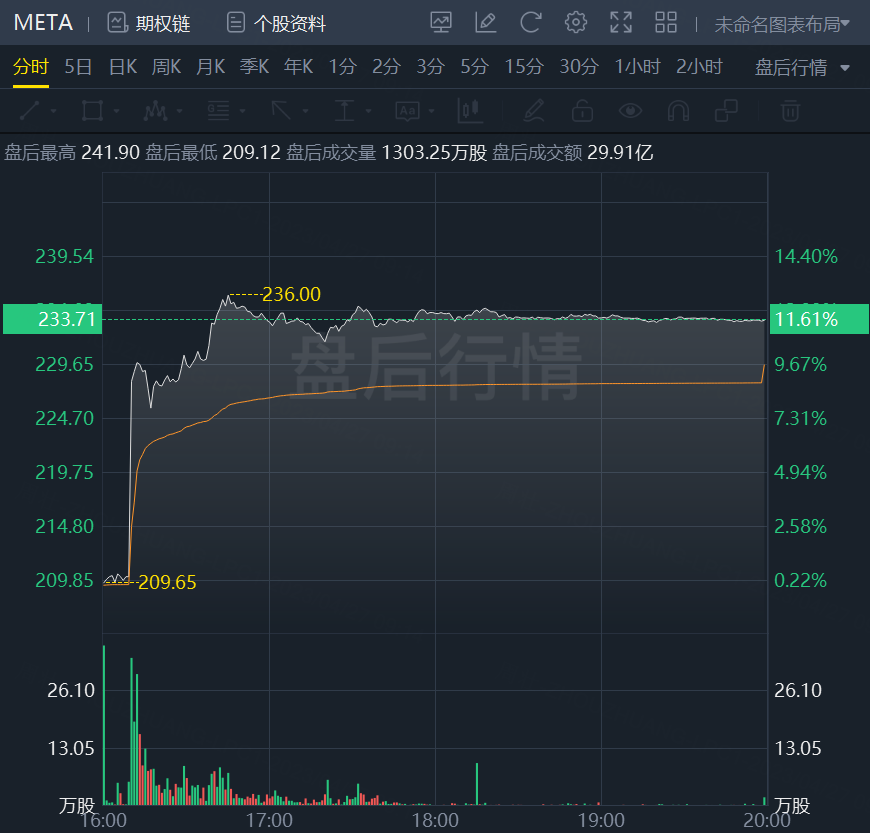Screen dimensions: 870x833
Task: Switch to the 5日 tab
Action: click(x=78, y=67)
